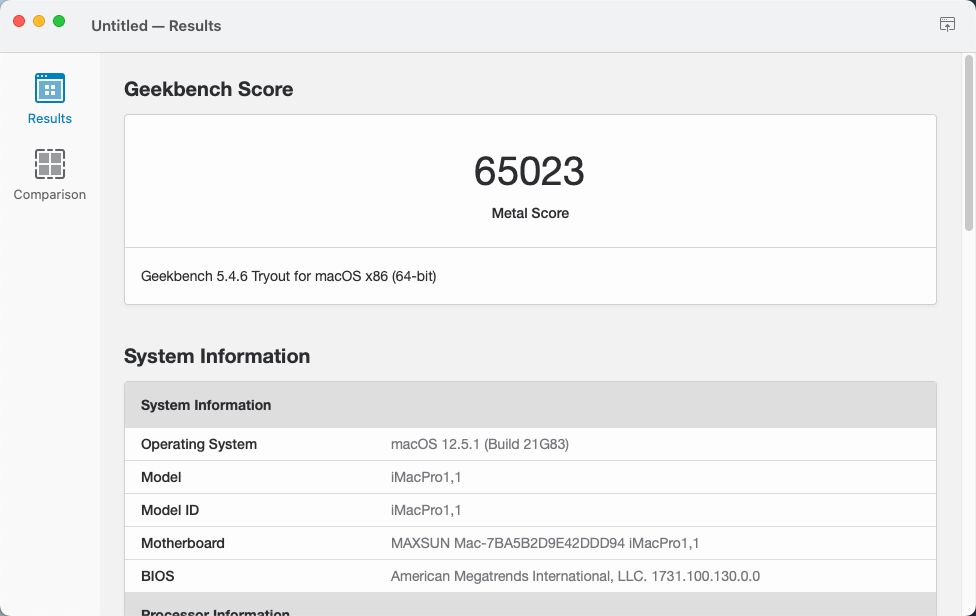Click the Geekbench 5.4.6 Tryout version text

pos(288,276)
